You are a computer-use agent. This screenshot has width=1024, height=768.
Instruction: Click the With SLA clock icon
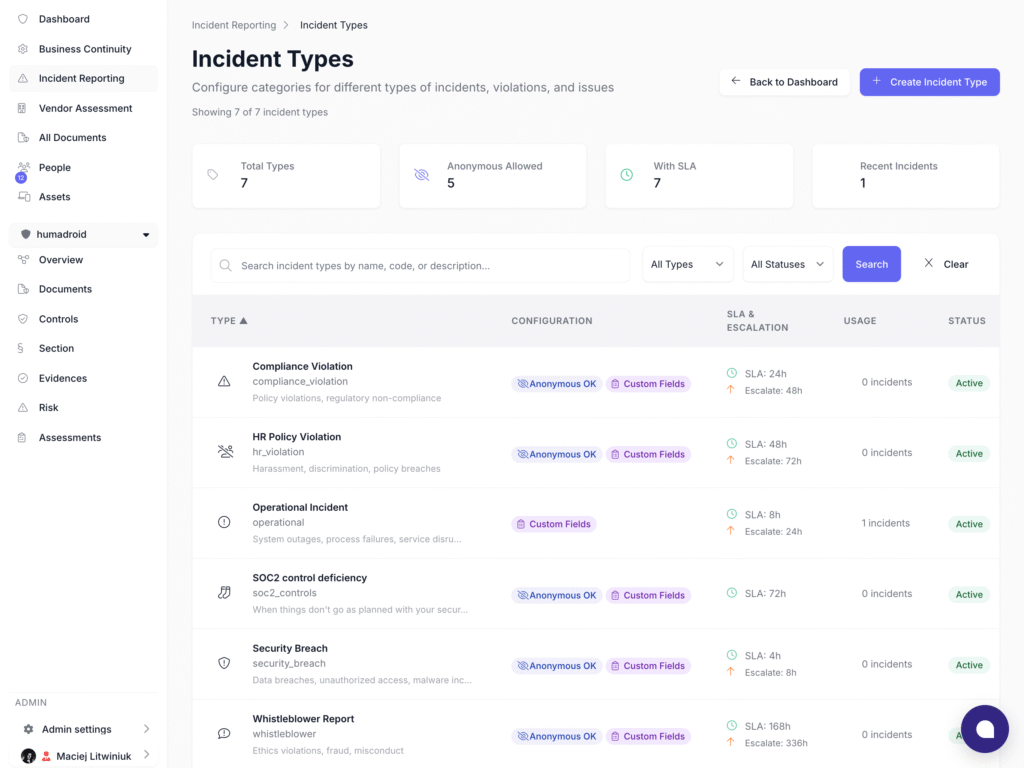tap(627, 175)
